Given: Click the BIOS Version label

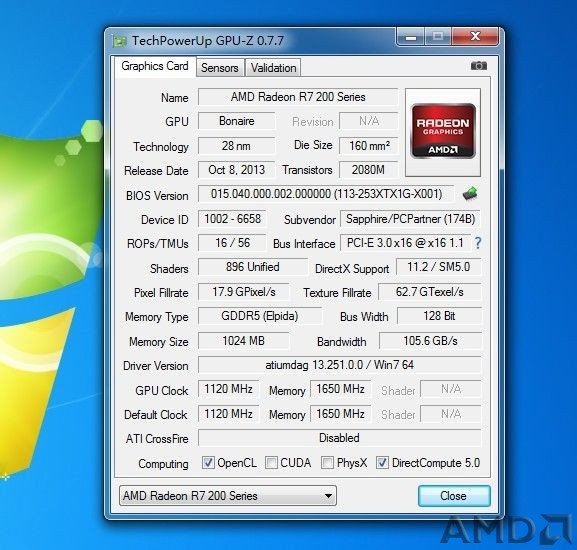Looking at the screenshot, I should tap(157, 196).
